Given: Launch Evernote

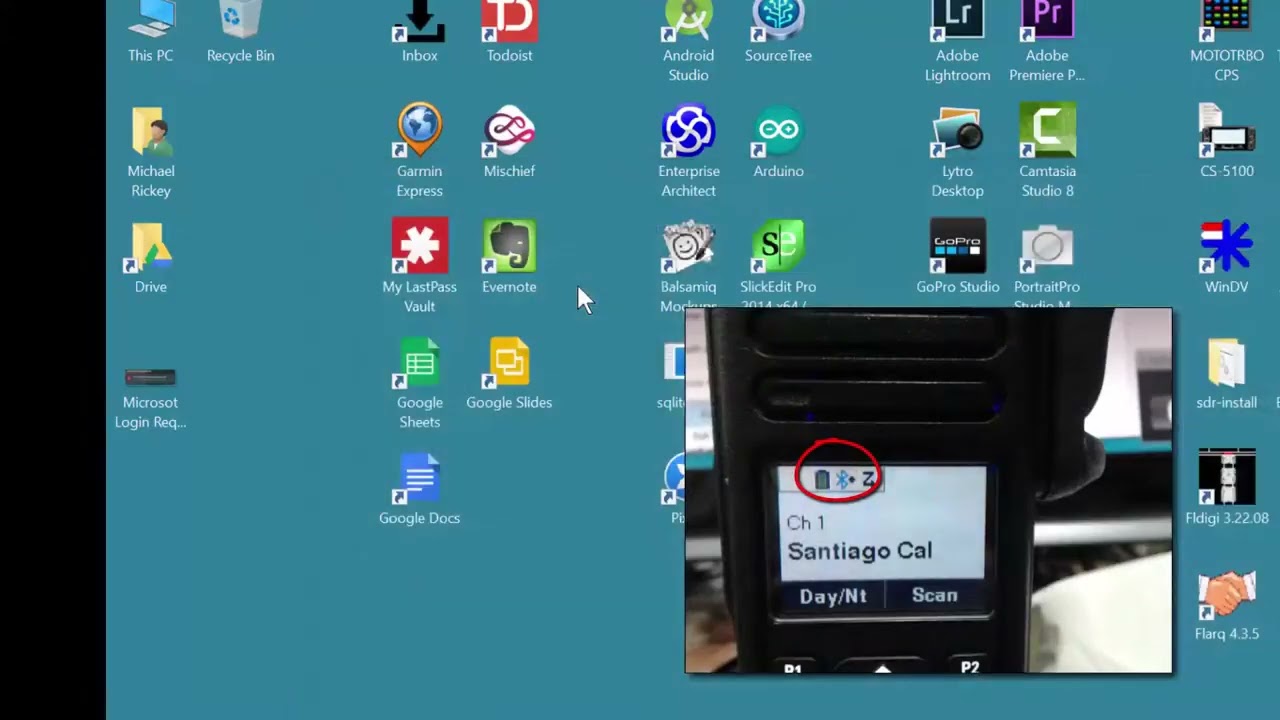Looking at the screenshot, I should [509, 258].
